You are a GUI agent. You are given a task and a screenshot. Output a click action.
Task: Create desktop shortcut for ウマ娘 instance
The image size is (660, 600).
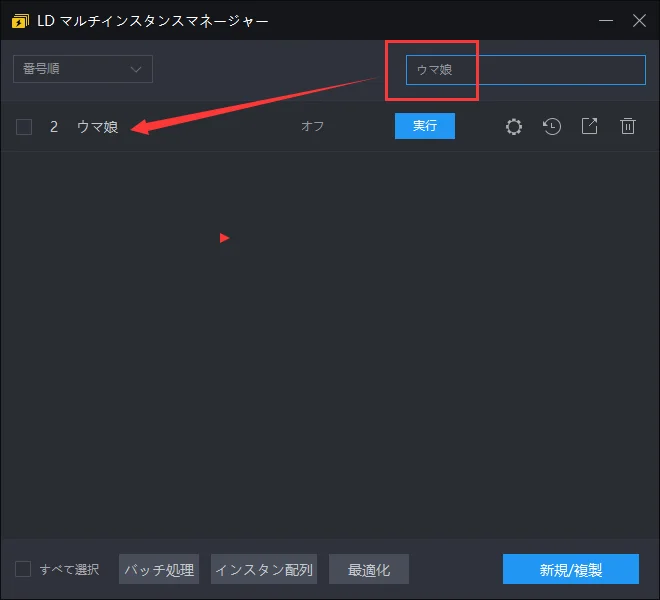coord(589,126)
